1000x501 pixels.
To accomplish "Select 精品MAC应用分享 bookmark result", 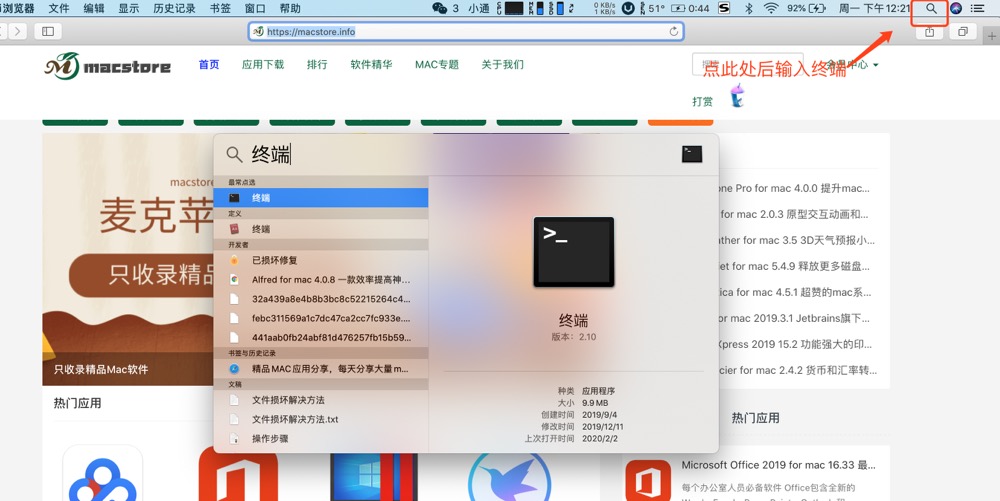I will click(321, 368).
